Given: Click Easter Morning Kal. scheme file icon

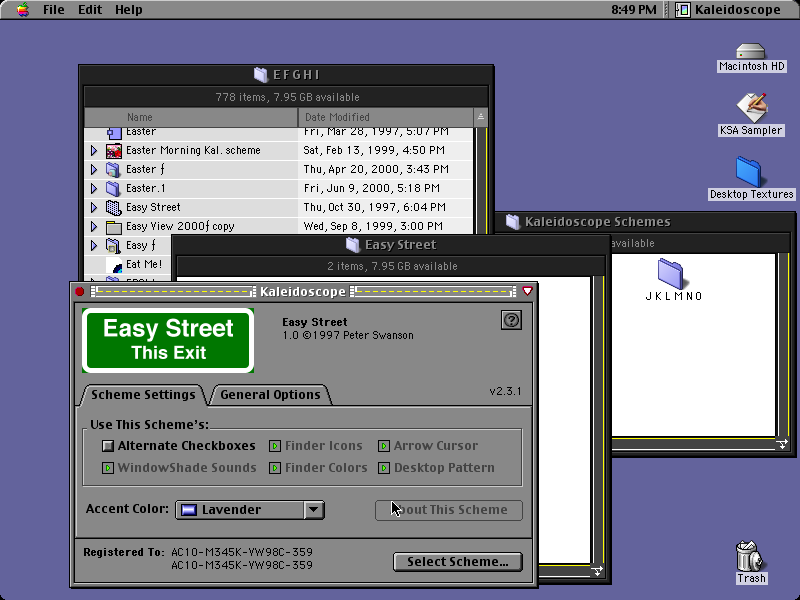Looking at the screenshot, I should [114, 151].
